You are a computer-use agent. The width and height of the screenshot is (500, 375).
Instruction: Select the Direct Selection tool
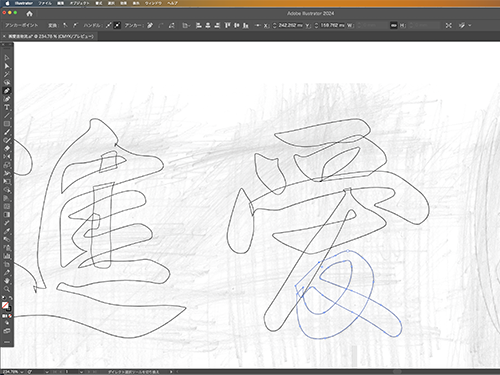click(x=7, y=66)
